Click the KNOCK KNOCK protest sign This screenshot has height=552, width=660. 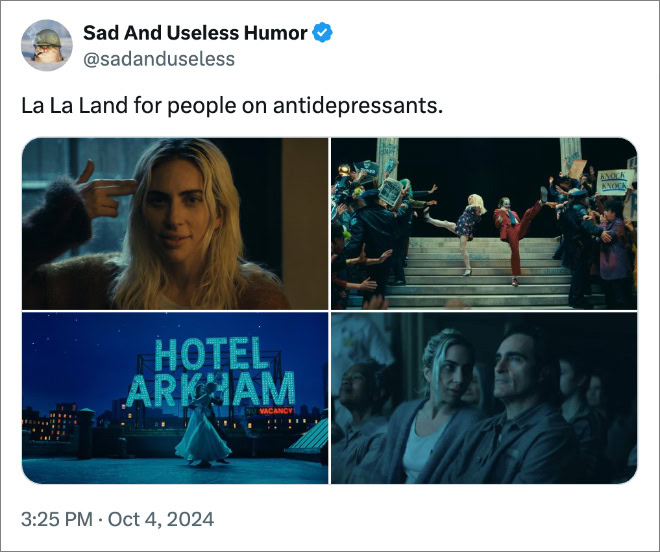coord(615,181)
